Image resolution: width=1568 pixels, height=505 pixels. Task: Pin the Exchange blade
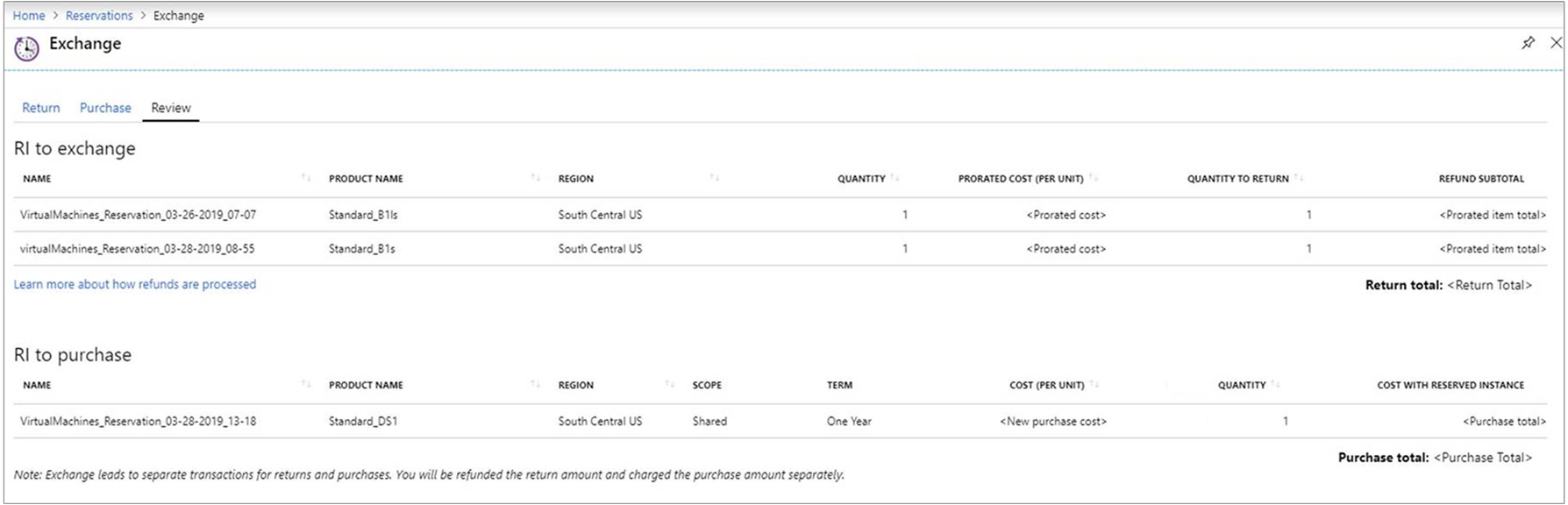pos(1529,43)
